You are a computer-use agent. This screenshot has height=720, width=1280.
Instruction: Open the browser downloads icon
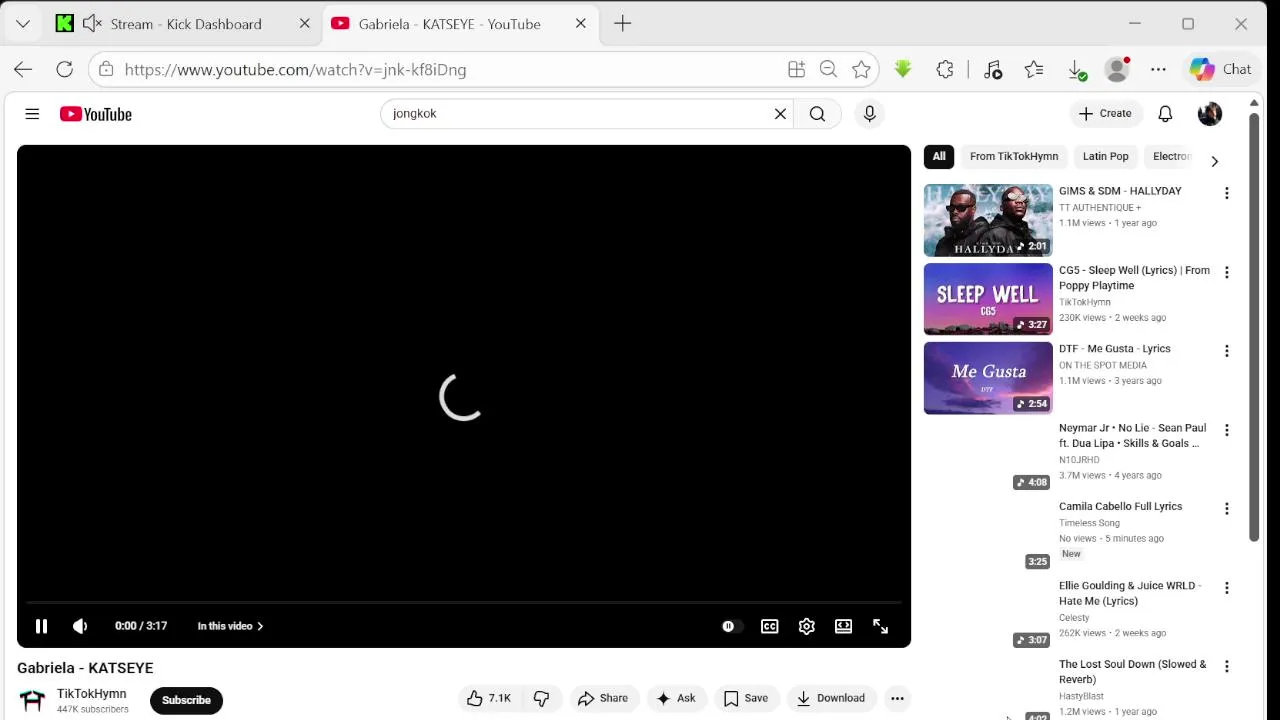(1077, 70)
